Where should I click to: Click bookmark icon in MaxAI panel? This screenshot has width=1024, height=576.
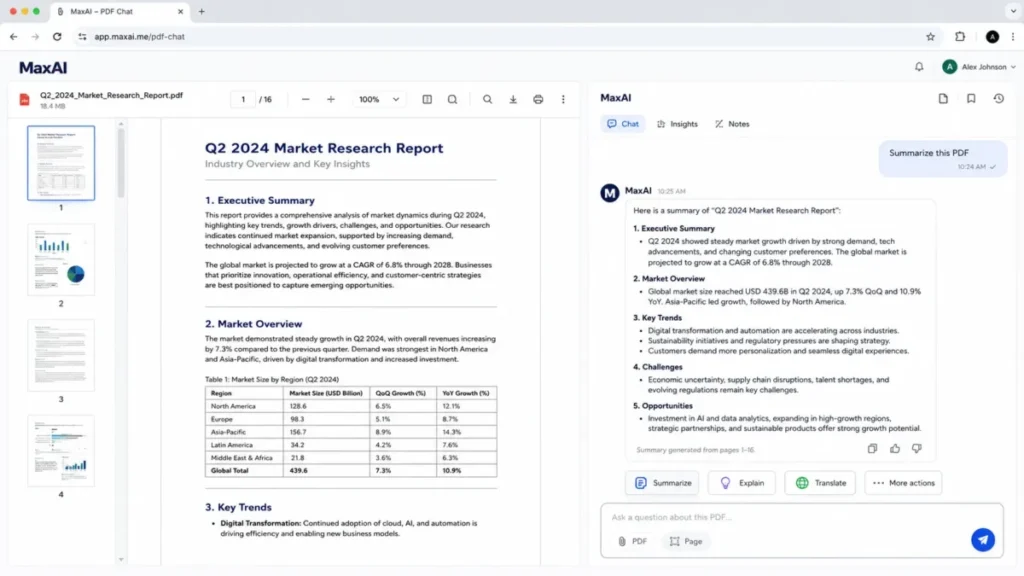971,99
